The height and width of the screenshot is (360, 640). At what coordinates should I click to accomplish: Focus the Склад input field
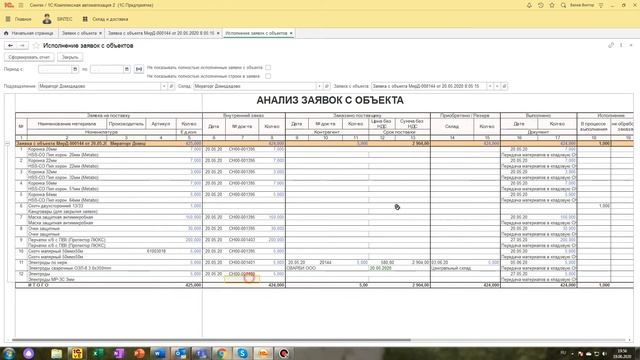click(254, 86)
